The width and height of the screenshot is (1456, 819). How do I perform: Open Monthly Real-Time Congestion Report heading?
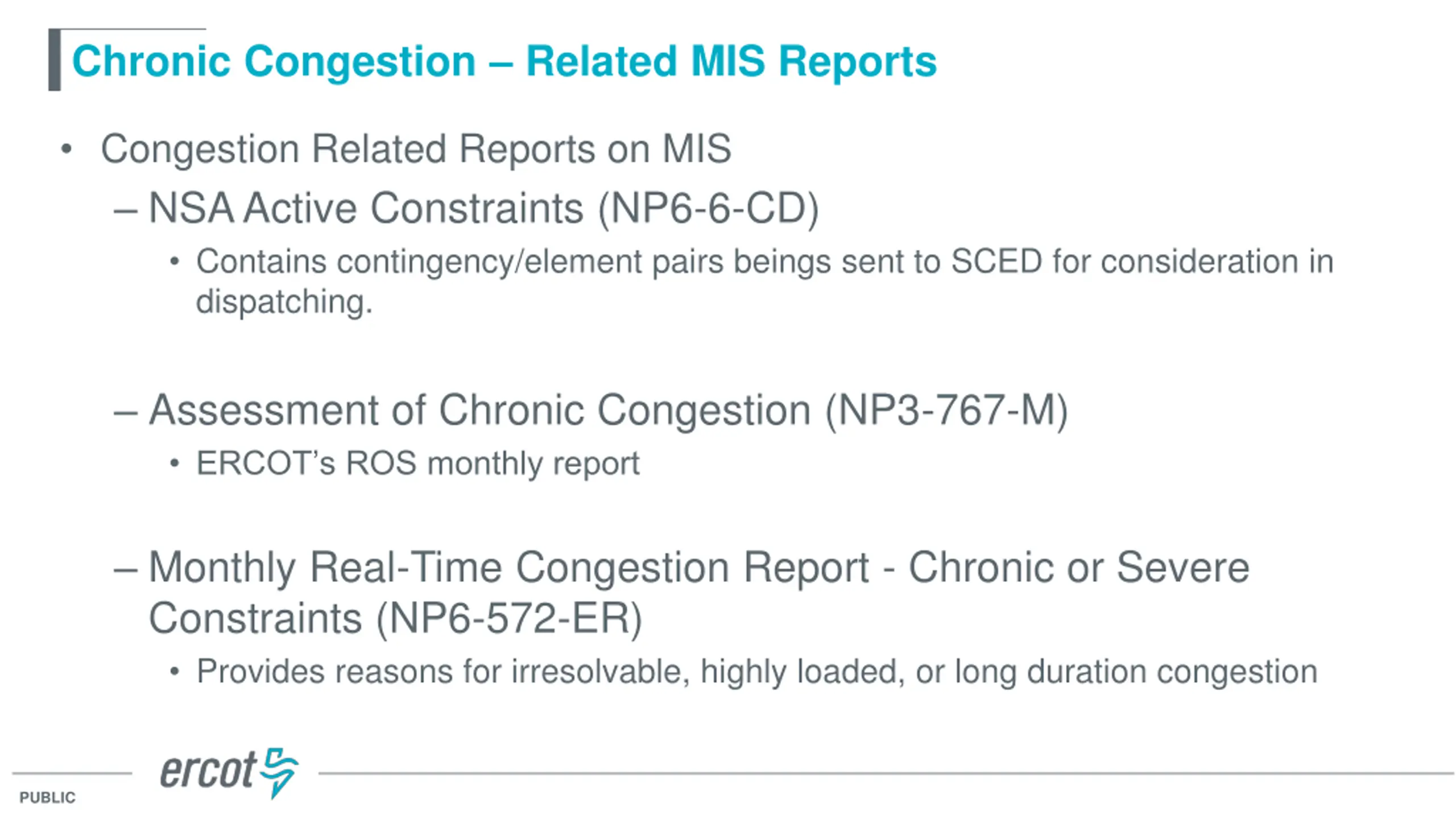coord(698,593)
